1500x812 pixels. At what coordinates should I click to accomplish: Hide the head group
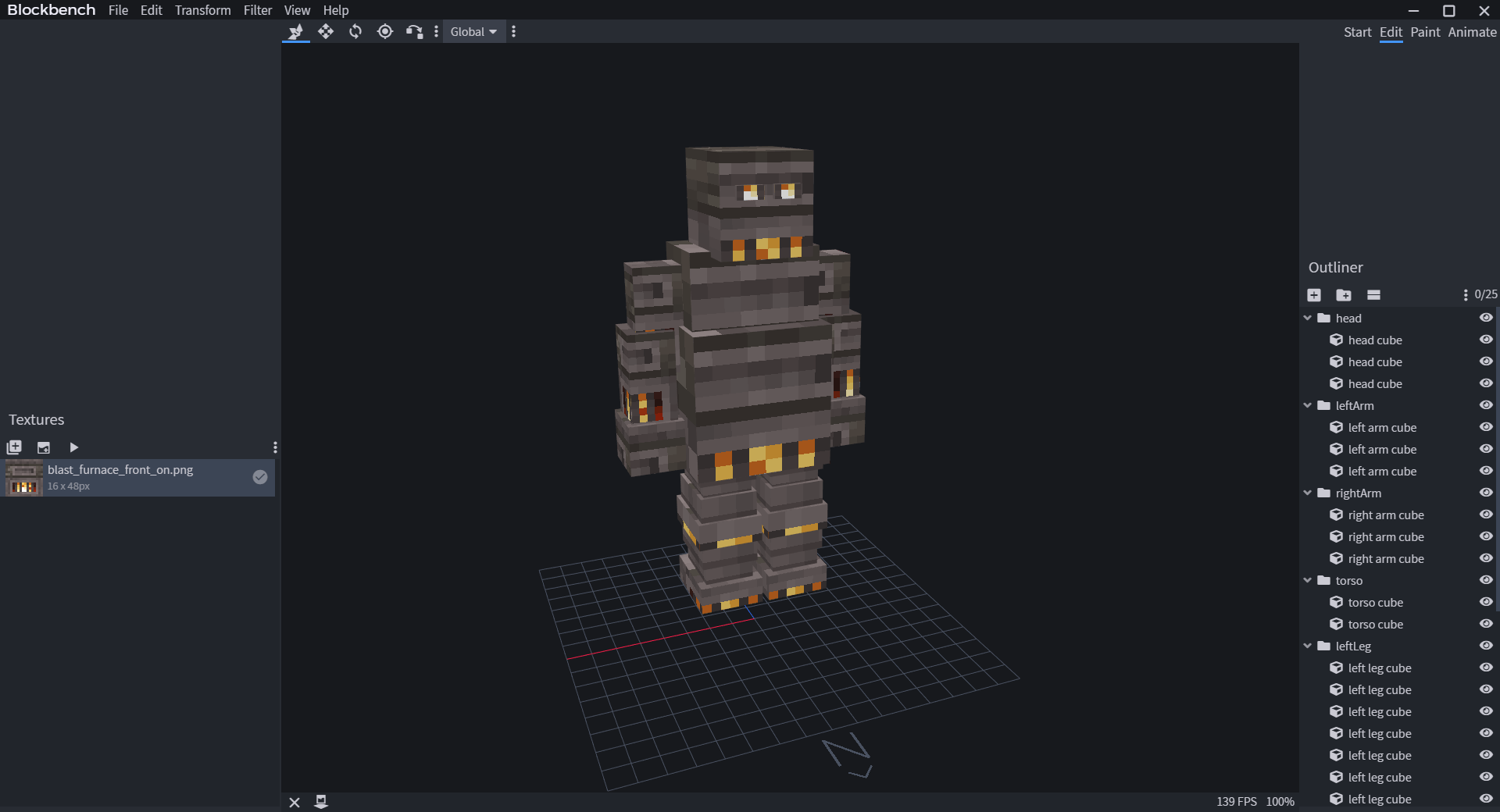[x=1486, y=318]
